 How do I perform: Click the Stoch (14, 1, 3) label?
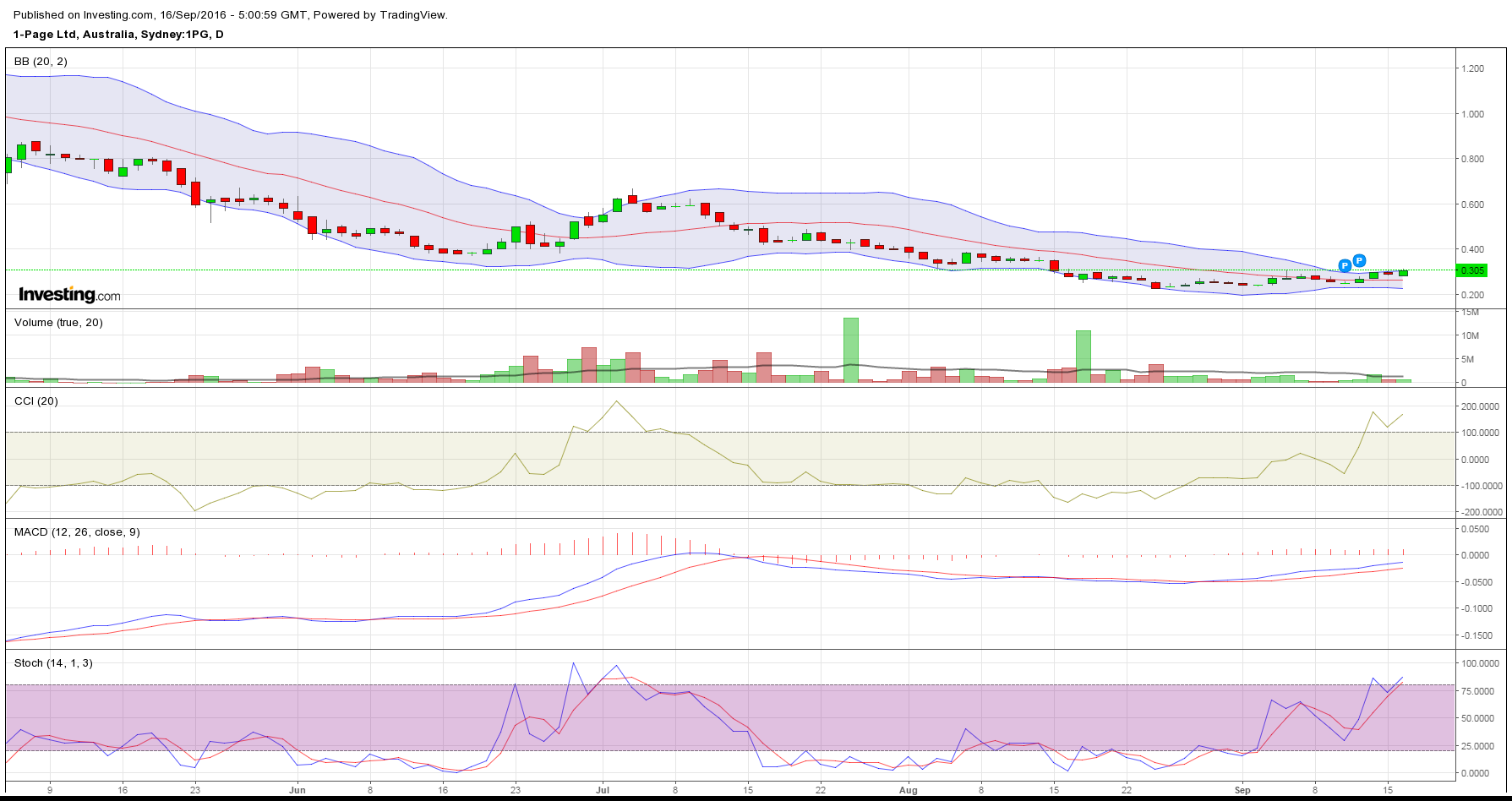53,663
